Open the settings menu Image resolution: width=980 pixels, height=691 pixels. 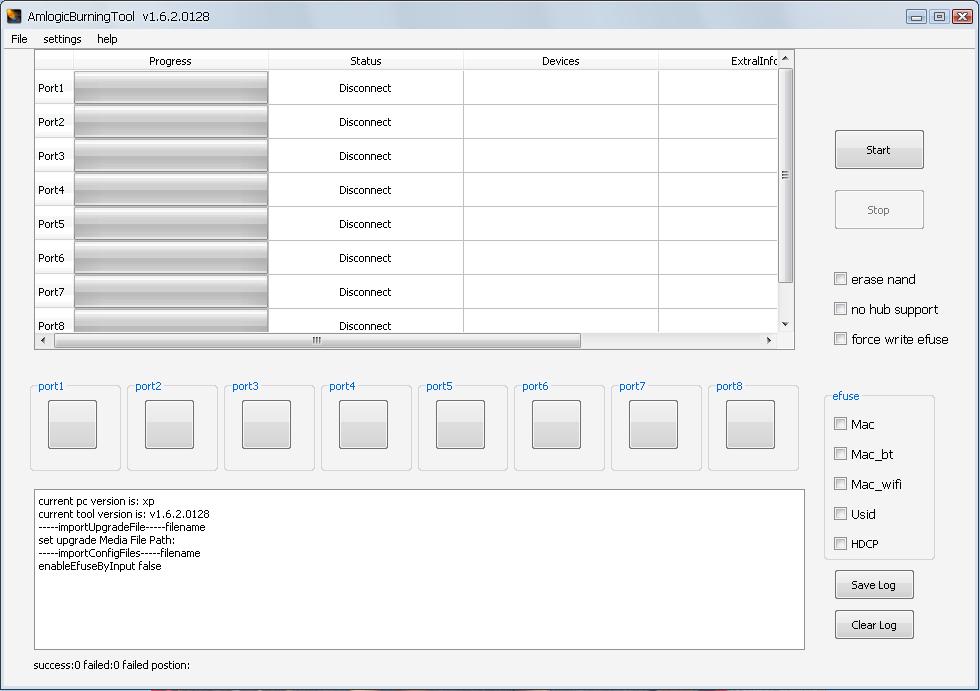click(x=62, y=39)
